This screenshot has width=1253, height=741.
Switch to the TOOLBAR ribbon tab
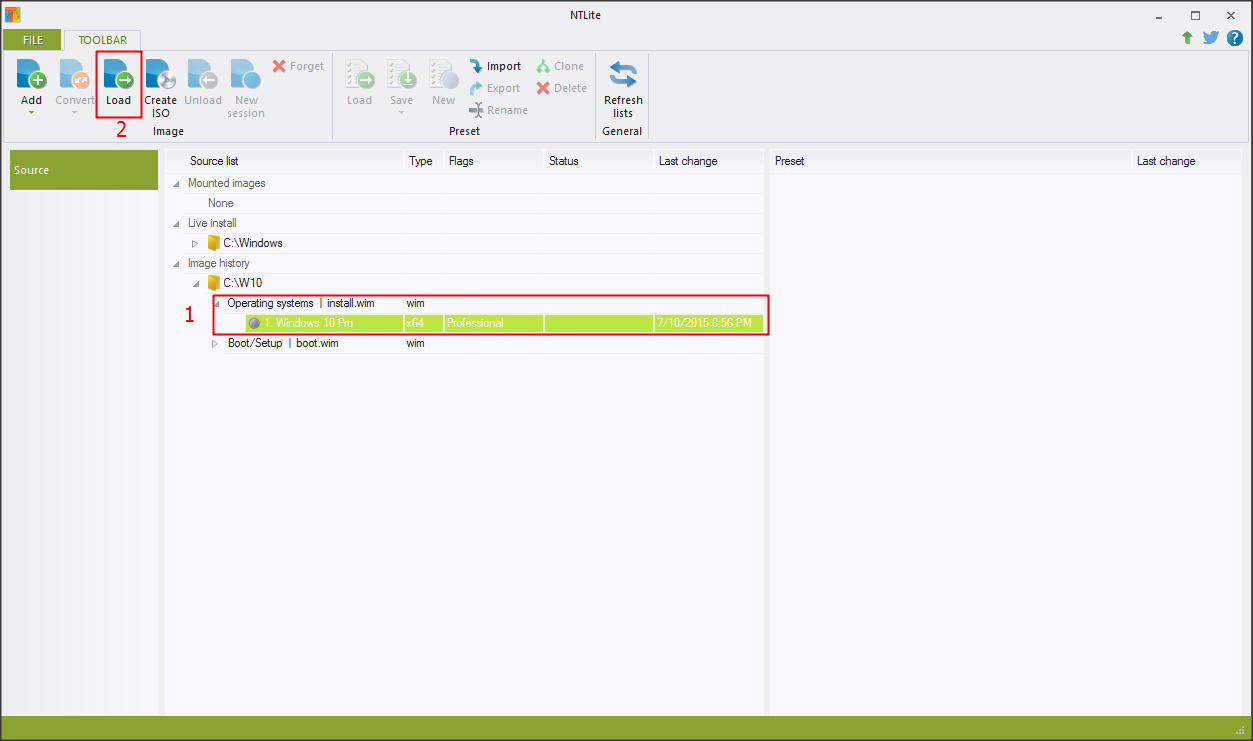pos(103,40)
